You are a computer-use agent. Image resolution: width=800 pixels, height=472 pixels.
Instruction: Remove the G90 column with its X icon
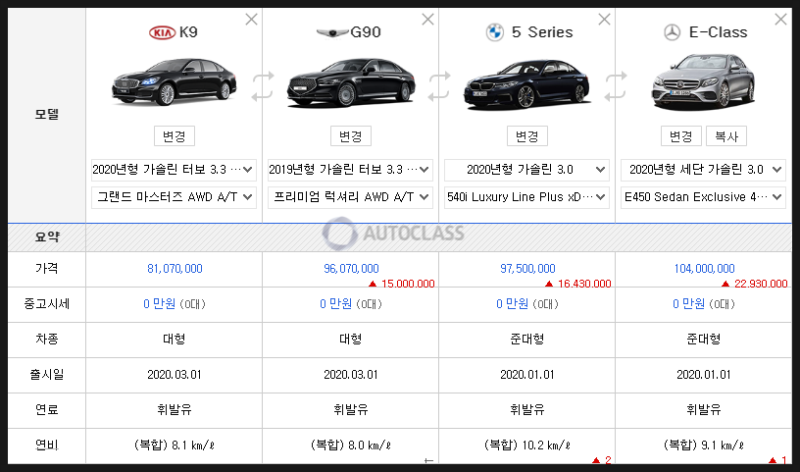coord(428,19)
